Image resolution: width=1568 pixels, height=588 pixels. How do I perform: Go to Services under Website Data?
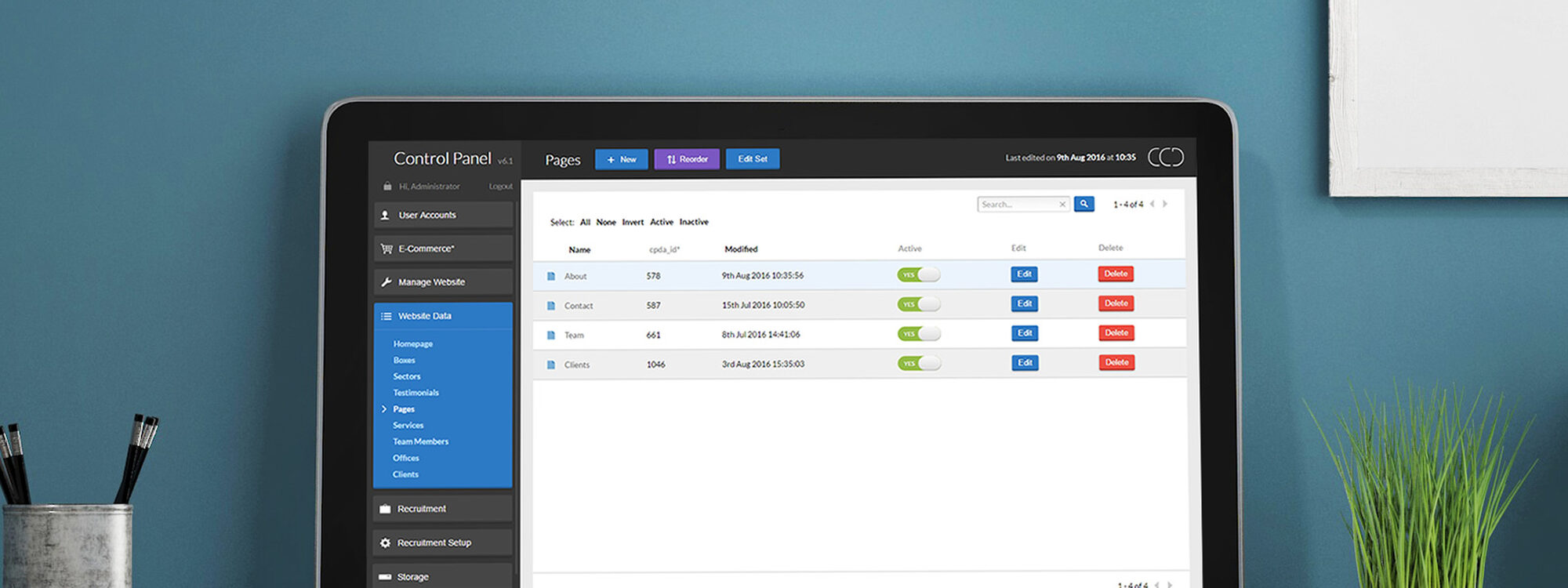pos(408,426)
